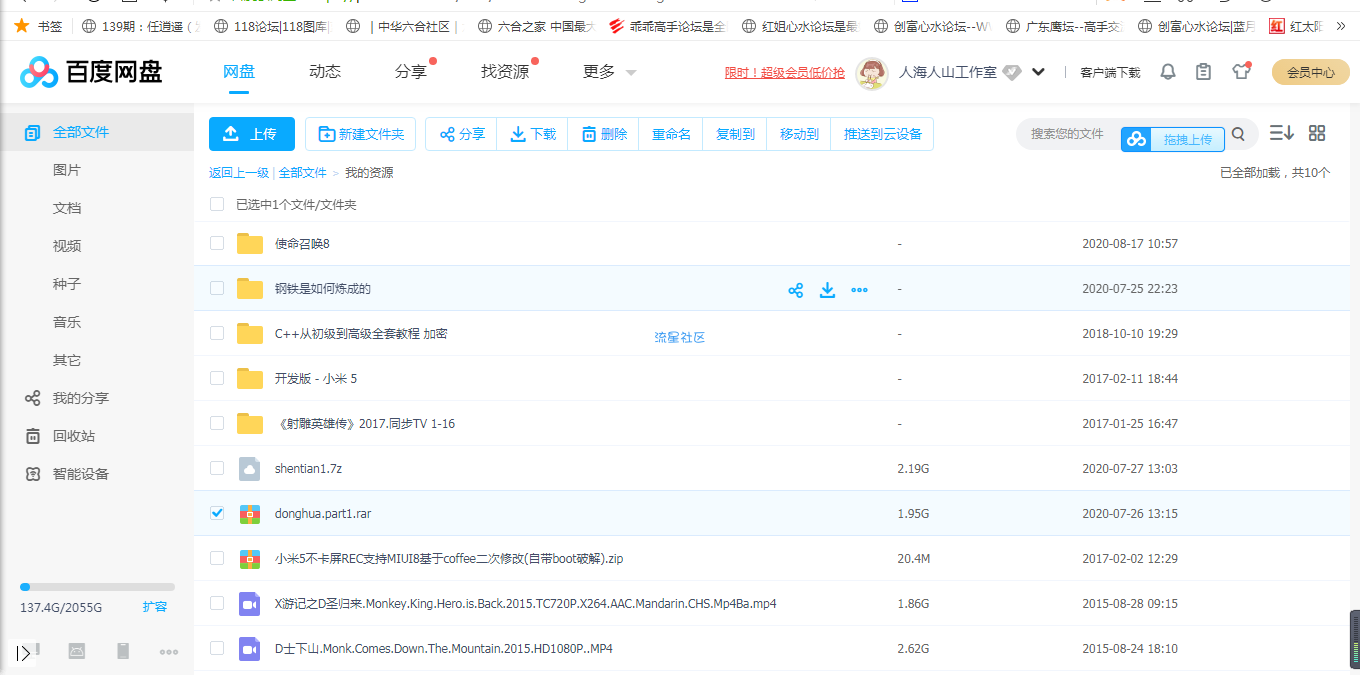
Task: Click the 移动到 toolbar button
Action: click(x=799, y=134)
